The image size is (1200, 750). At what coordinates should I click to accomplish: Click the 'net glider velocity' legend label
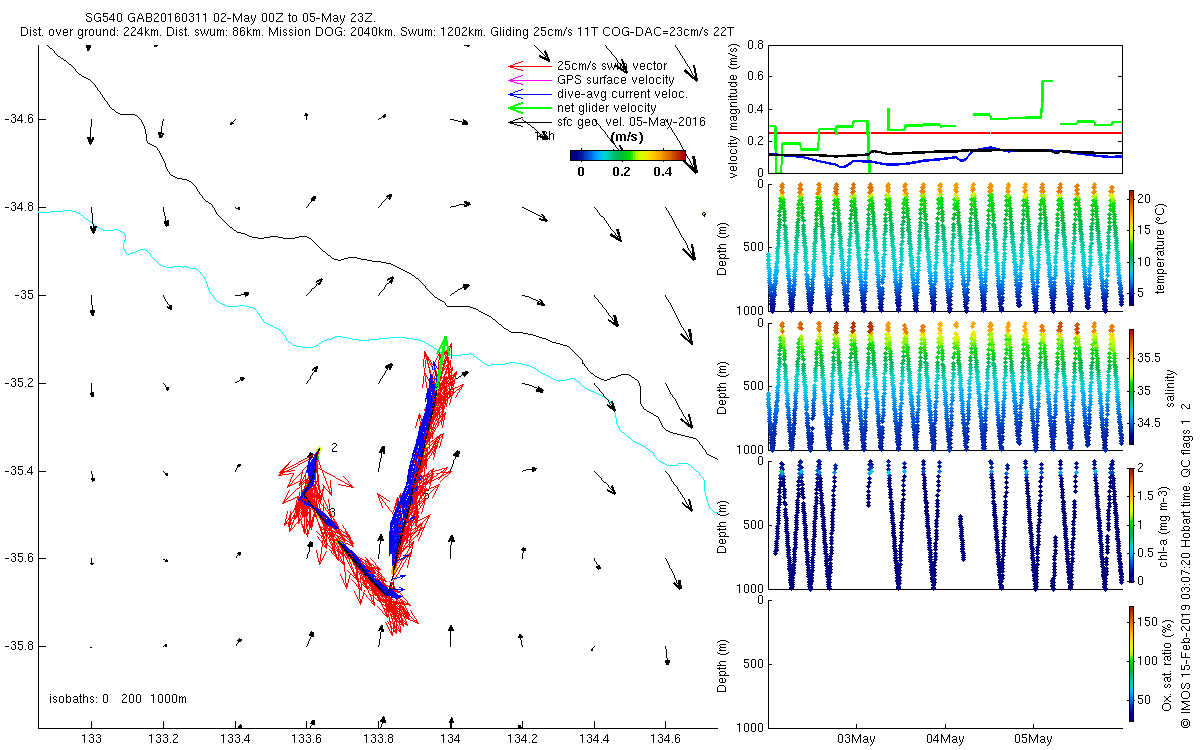606,107
